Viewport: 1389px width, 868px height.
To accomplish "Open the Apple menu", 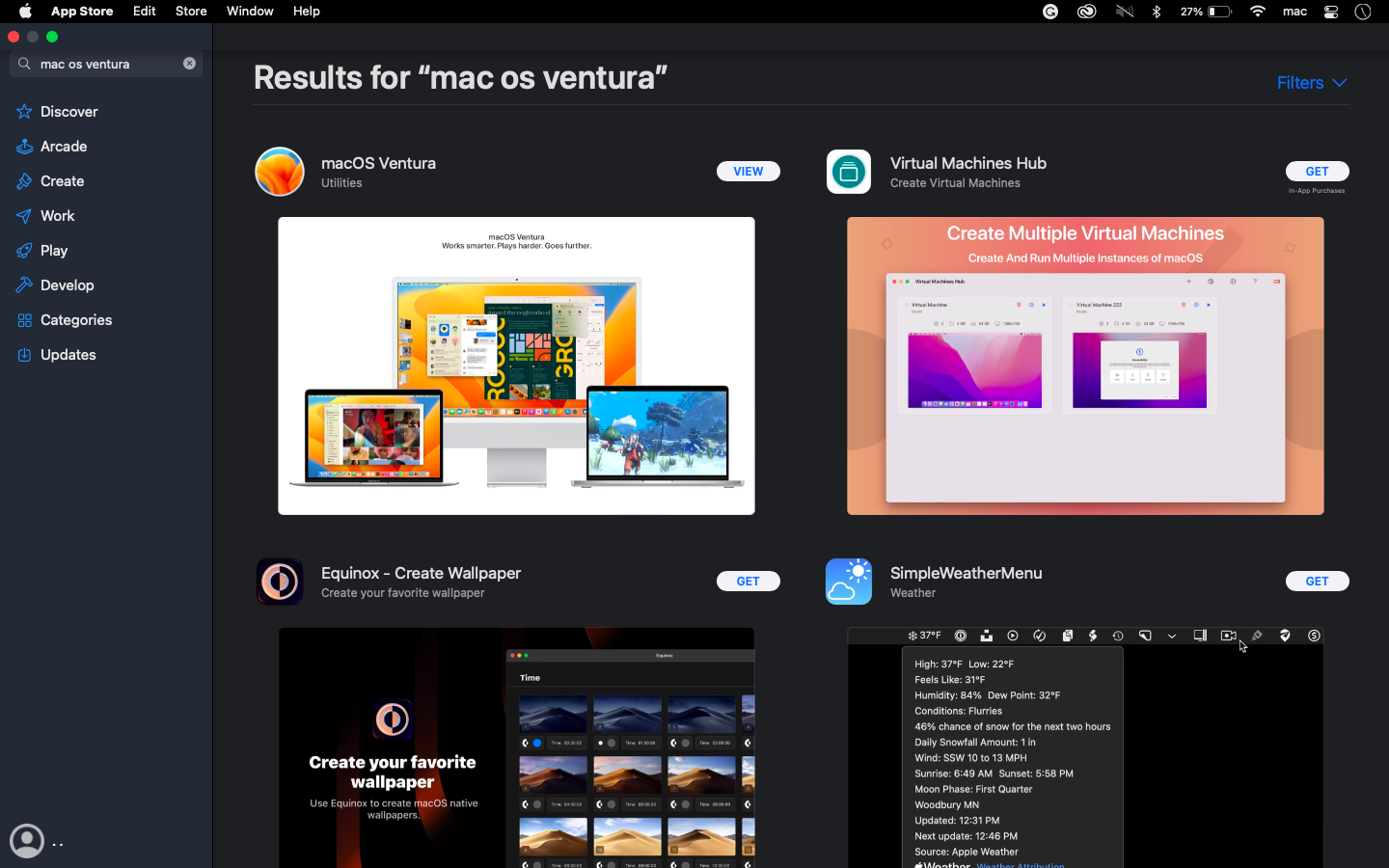I will (25, 12).
